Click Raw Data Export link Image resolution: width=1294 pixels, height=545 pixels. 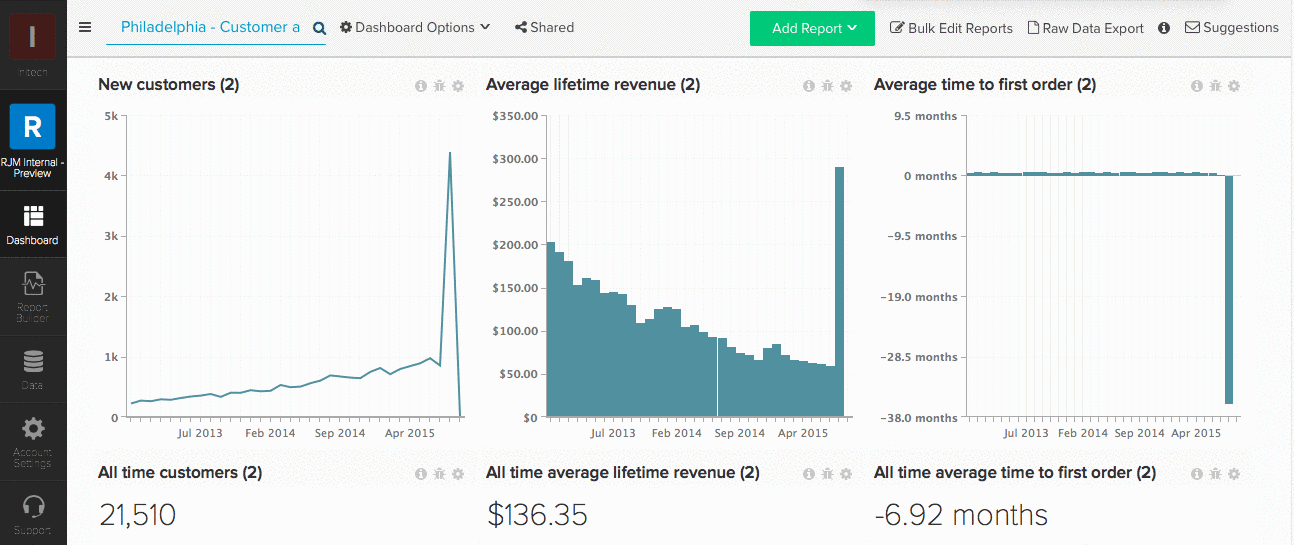click(1086, 28)
